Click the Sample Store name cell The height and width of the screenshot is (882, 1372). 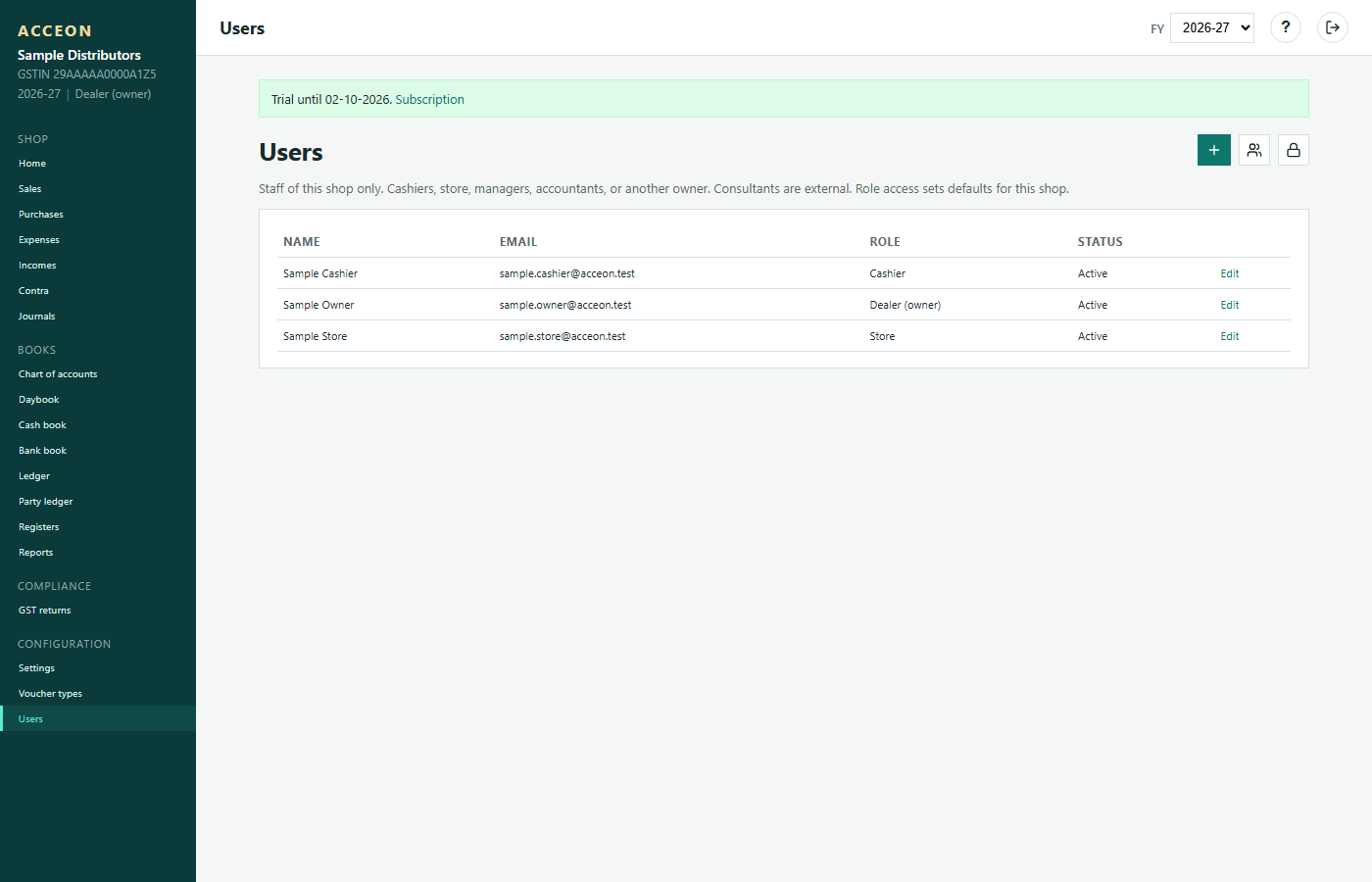(316, 336)
